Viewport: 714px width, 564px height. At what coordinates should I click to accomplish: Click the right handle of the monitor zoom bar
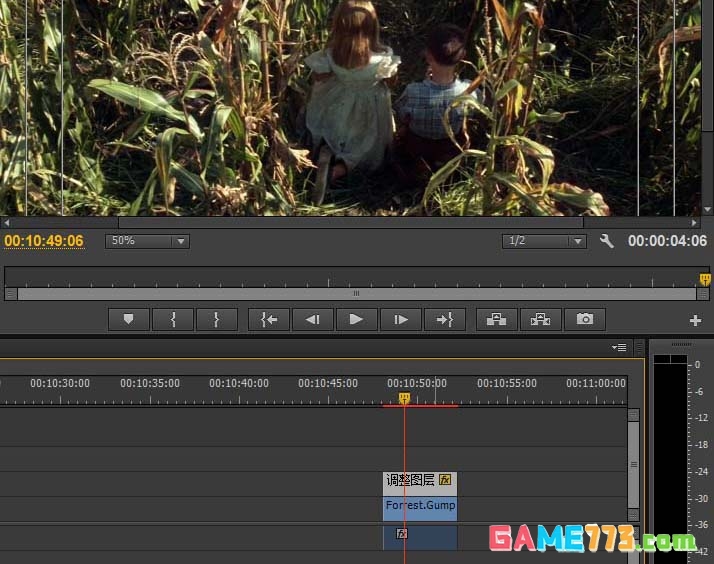click(x=703, y=294)
